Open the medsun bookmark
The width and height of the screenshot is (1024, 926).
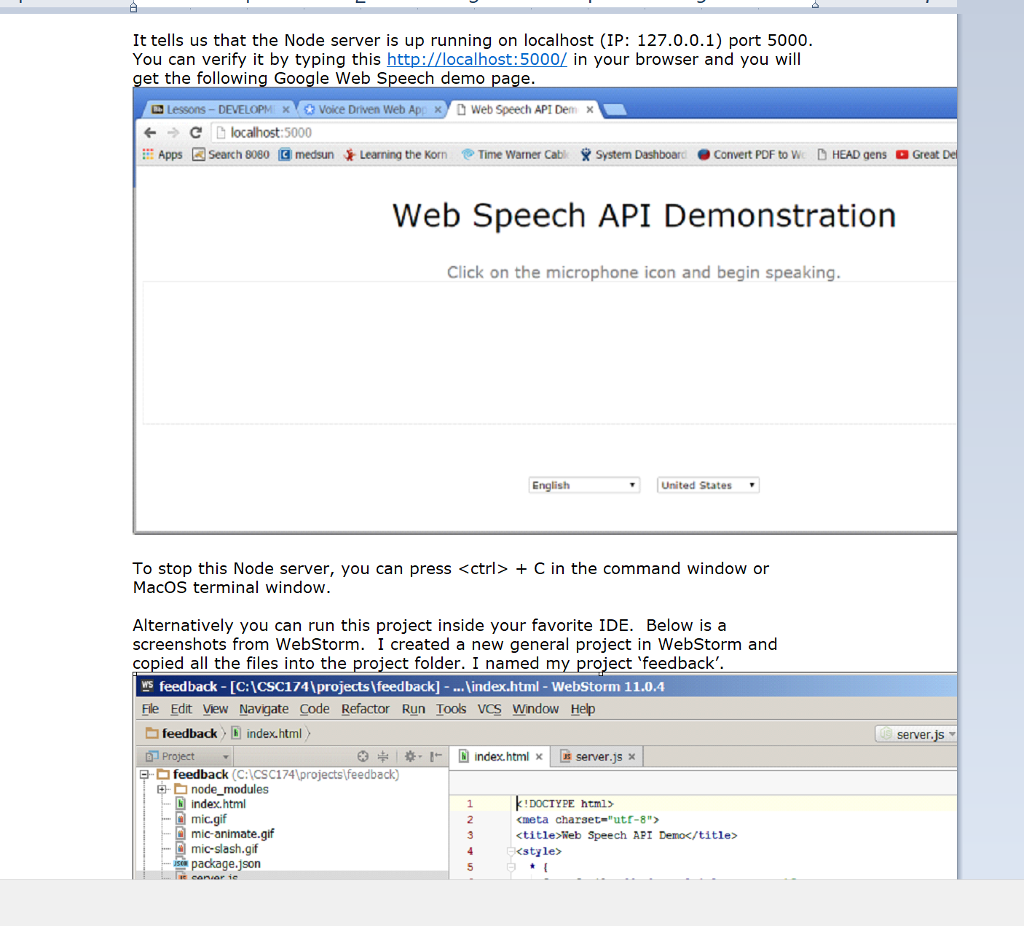click(306, 155)
